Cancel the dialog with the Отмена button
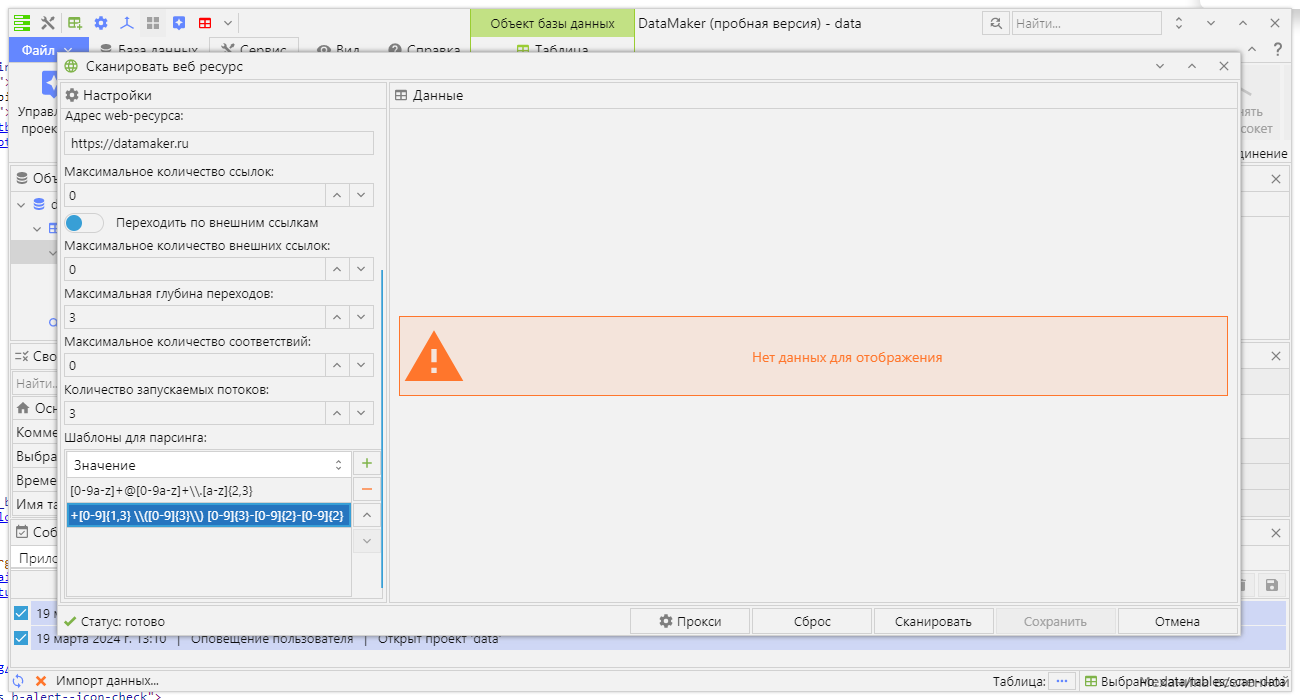The width and height of the screenshot is (1300, 700). pyautogui.click(x=1177, y=621)
